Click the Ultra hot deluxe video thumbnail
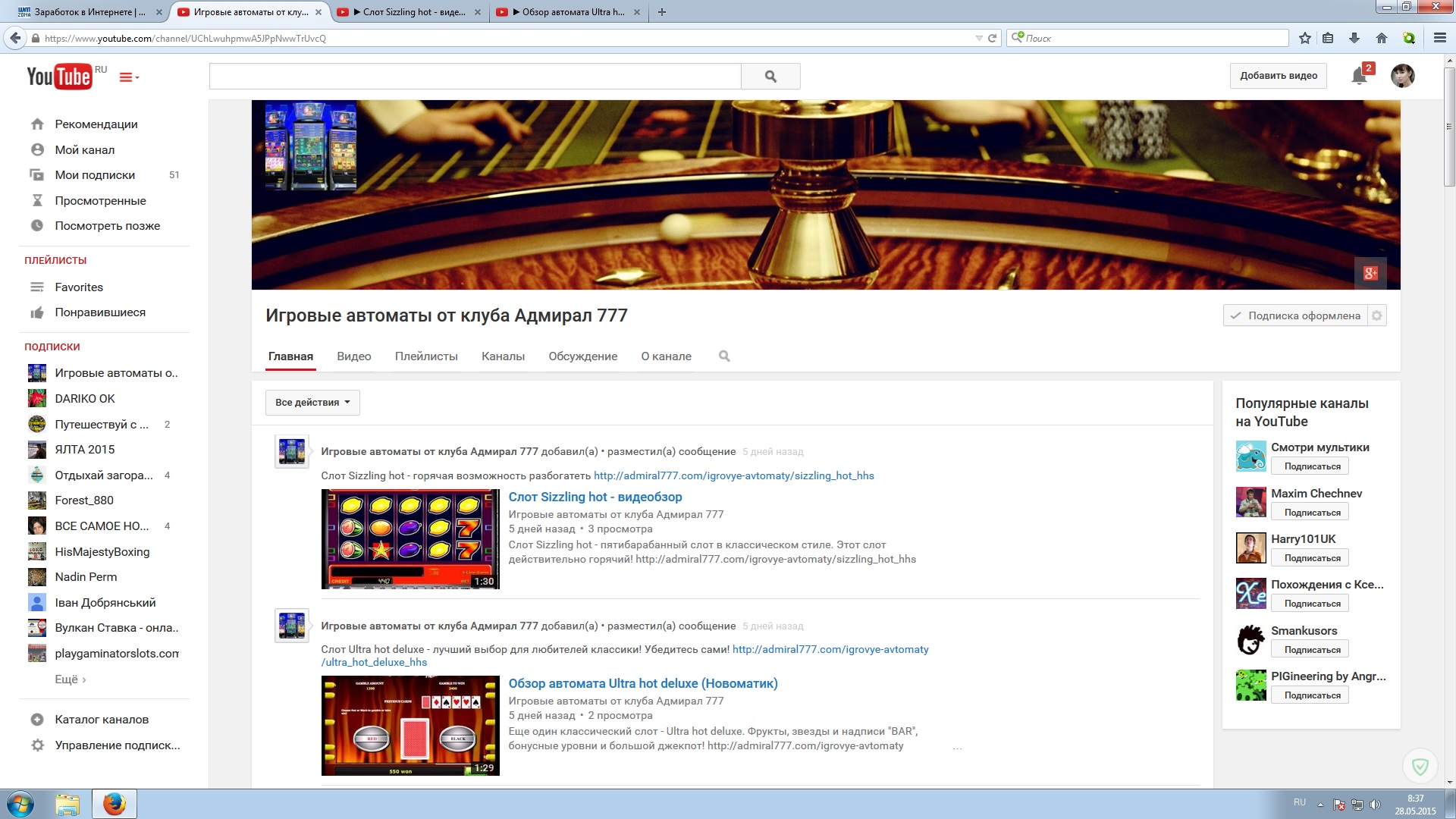This screenshot has height=819, width=1456. tap(410, 725)
